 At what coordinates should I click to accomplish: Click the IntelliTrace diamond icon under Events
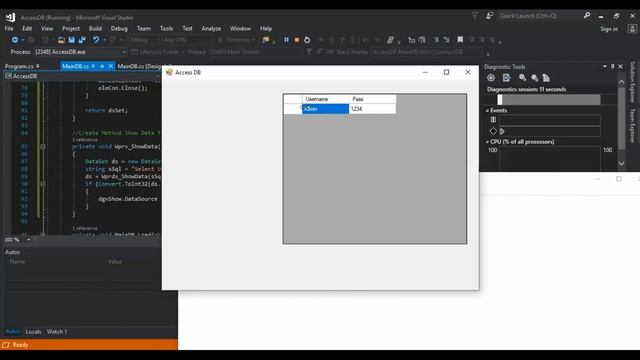493,131
